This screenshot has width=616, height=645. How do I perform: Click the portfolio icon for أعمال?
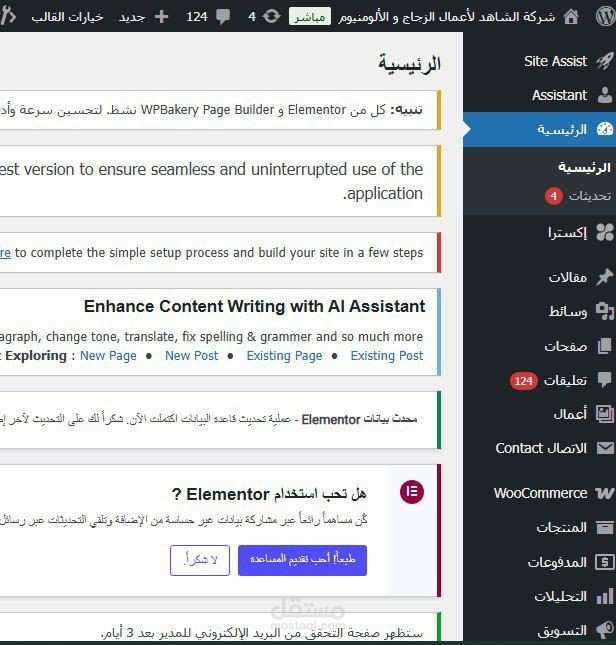605,414
